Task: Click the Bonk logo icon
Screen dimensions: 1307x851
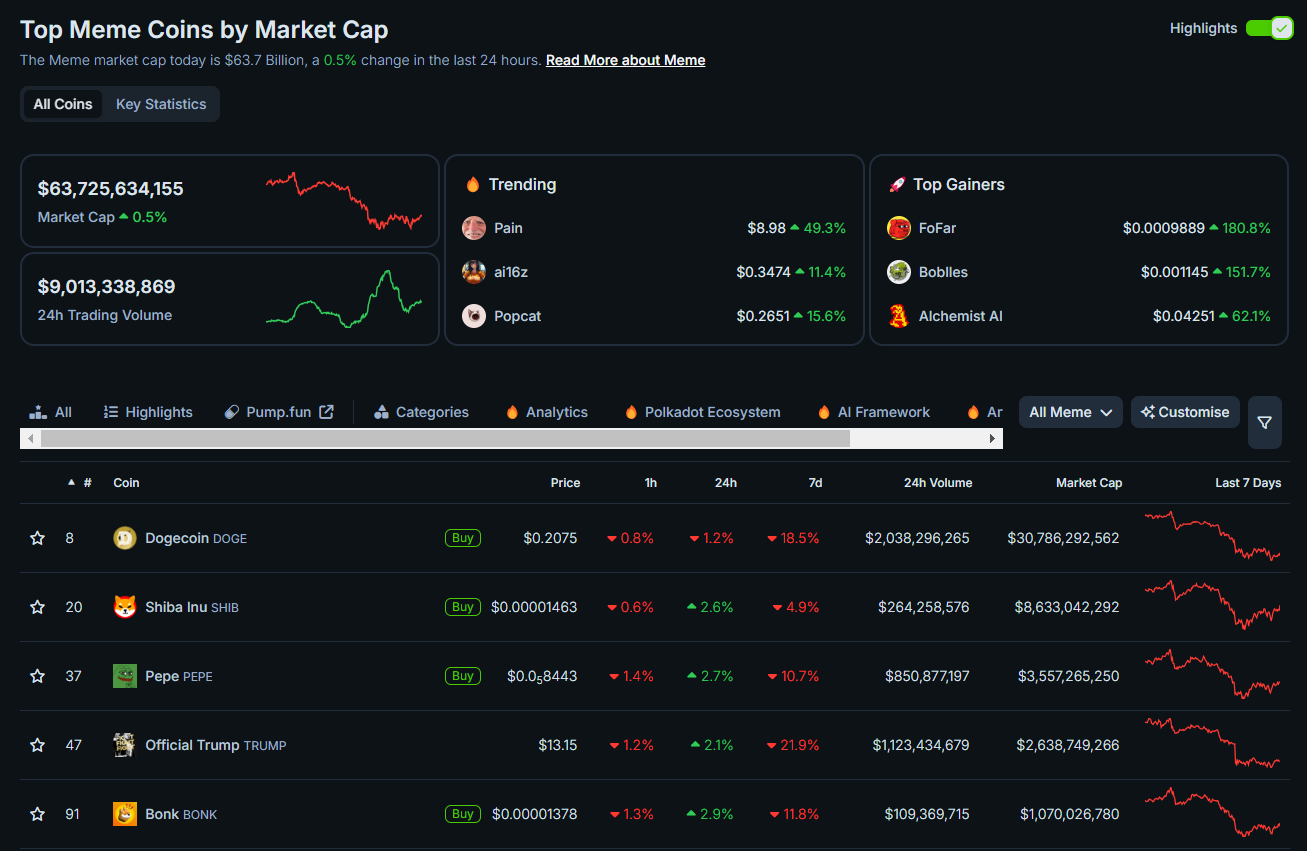Action: pos(125,814)
